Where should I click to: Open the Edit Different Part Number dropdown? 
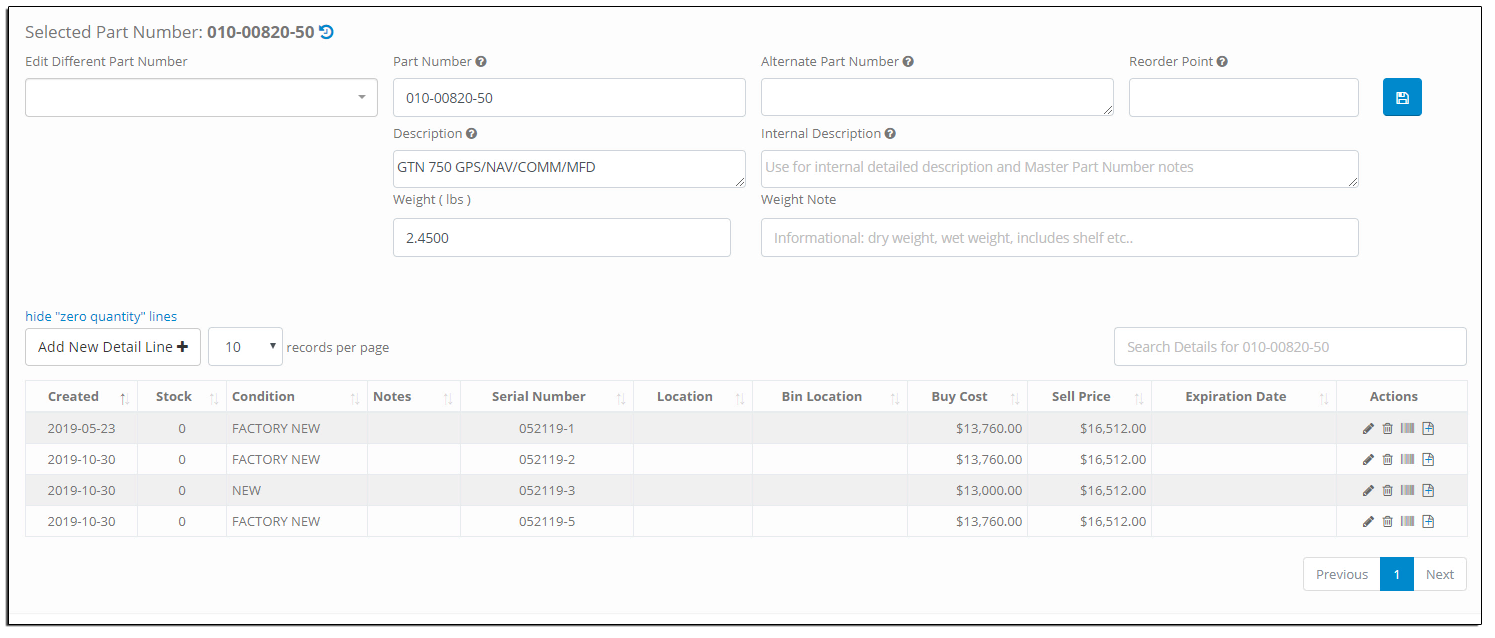tap(201, 97)
